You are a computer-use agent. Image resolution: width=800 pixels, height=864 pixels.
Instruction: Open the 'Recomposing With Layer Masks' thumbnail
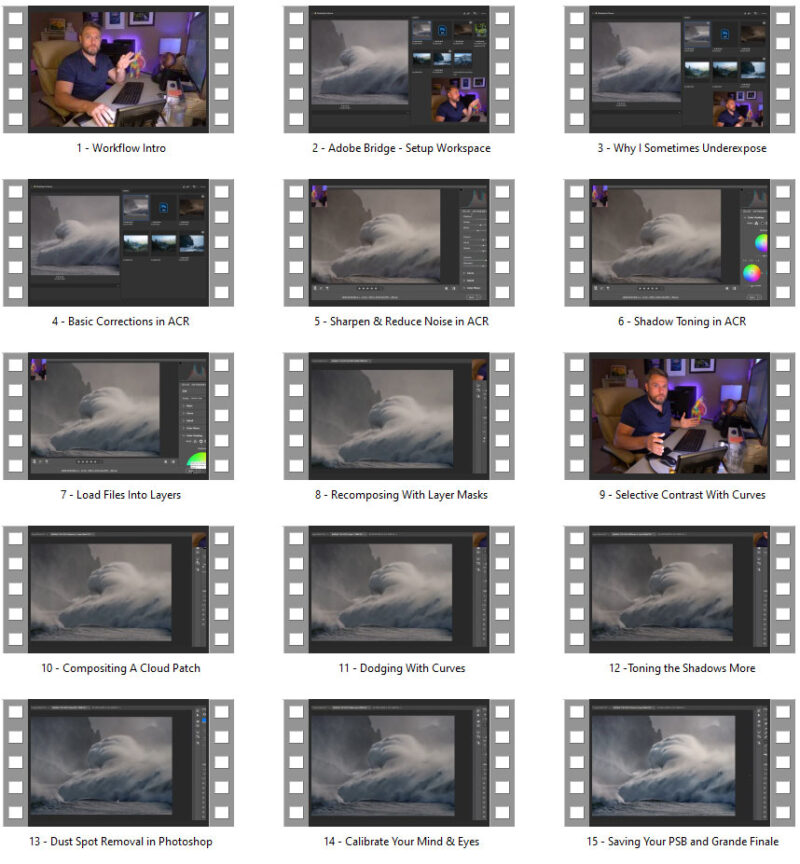(400, 415)
